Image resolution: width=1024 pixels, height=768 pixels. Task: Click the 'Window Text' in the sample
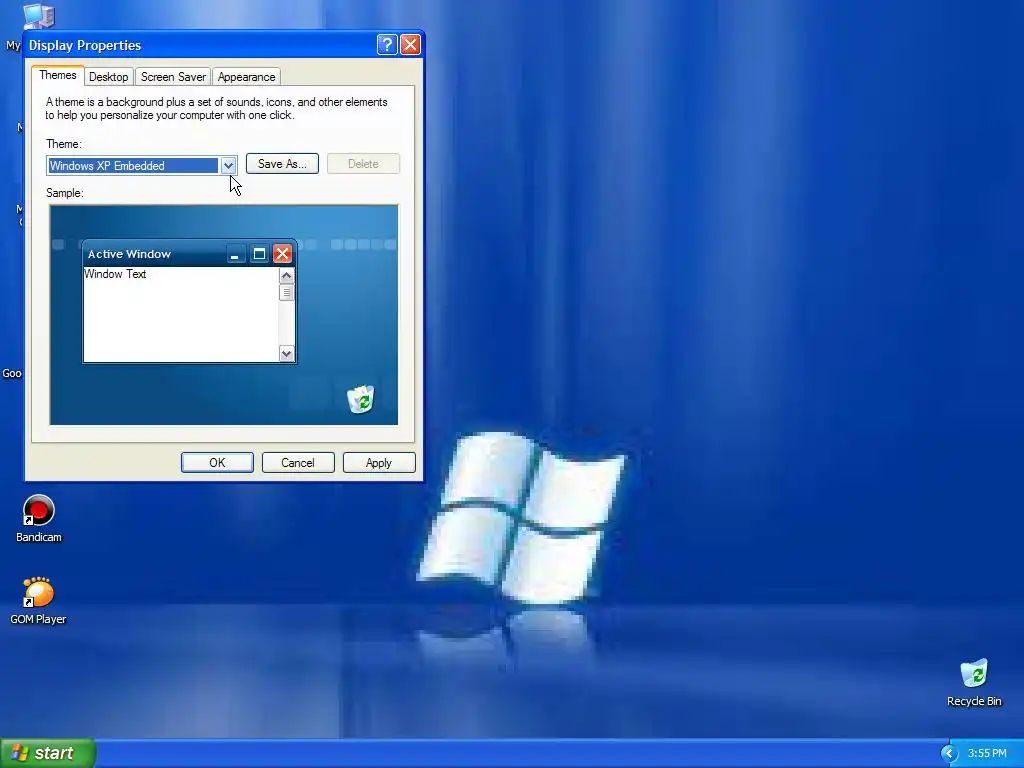115,274
